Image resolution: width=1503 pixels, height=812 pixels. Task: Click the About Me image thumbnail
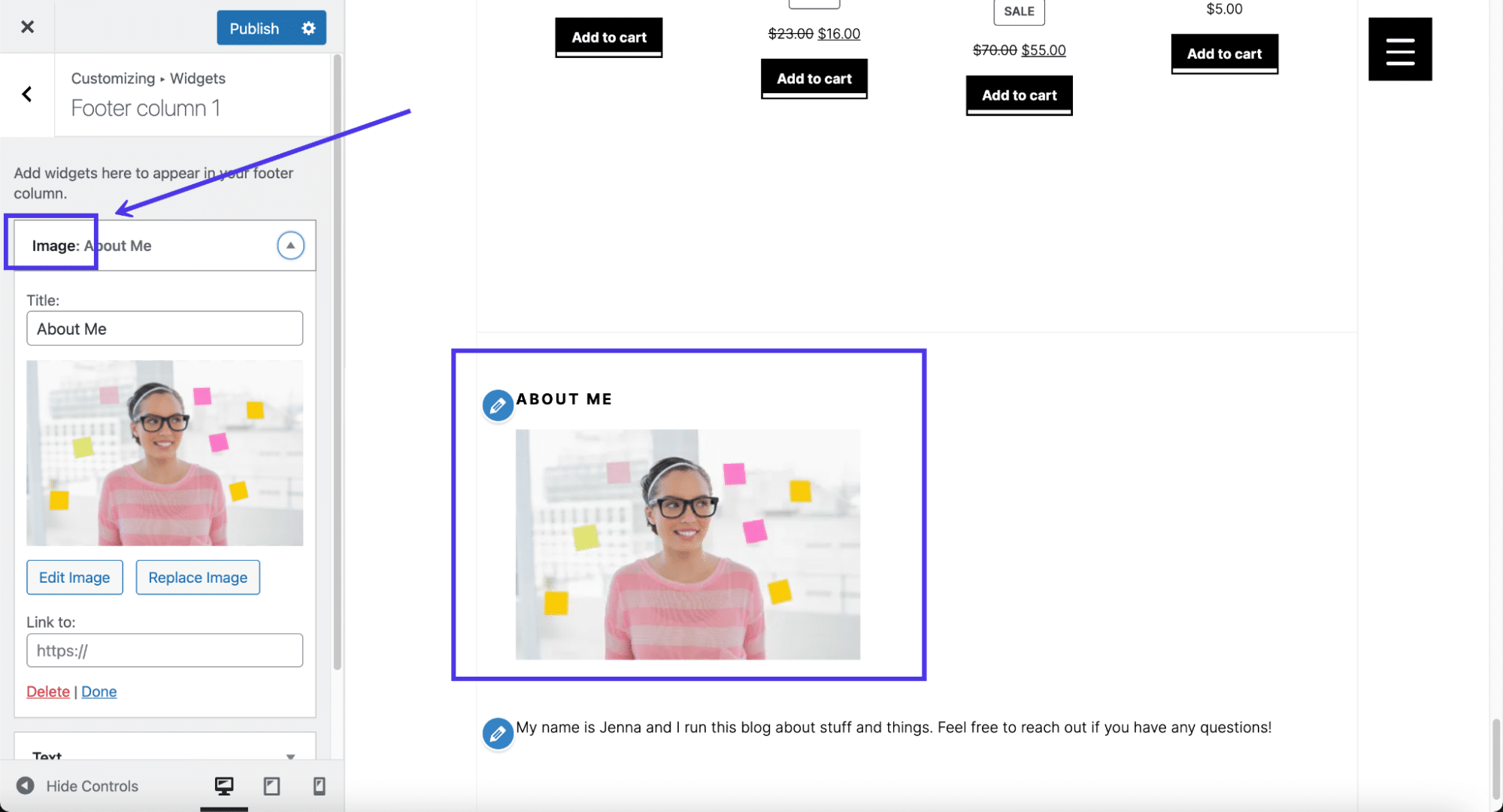coord(165,452)
